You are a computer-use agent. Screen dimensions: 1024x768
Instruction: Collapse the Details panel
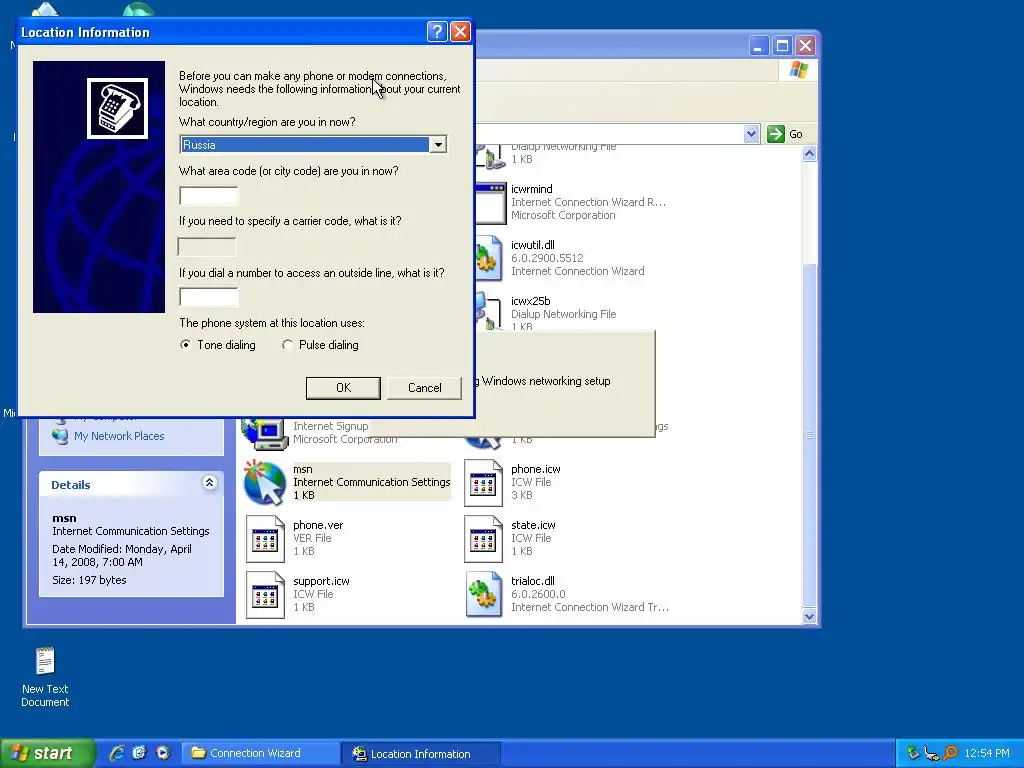click(x=210, y=483)
